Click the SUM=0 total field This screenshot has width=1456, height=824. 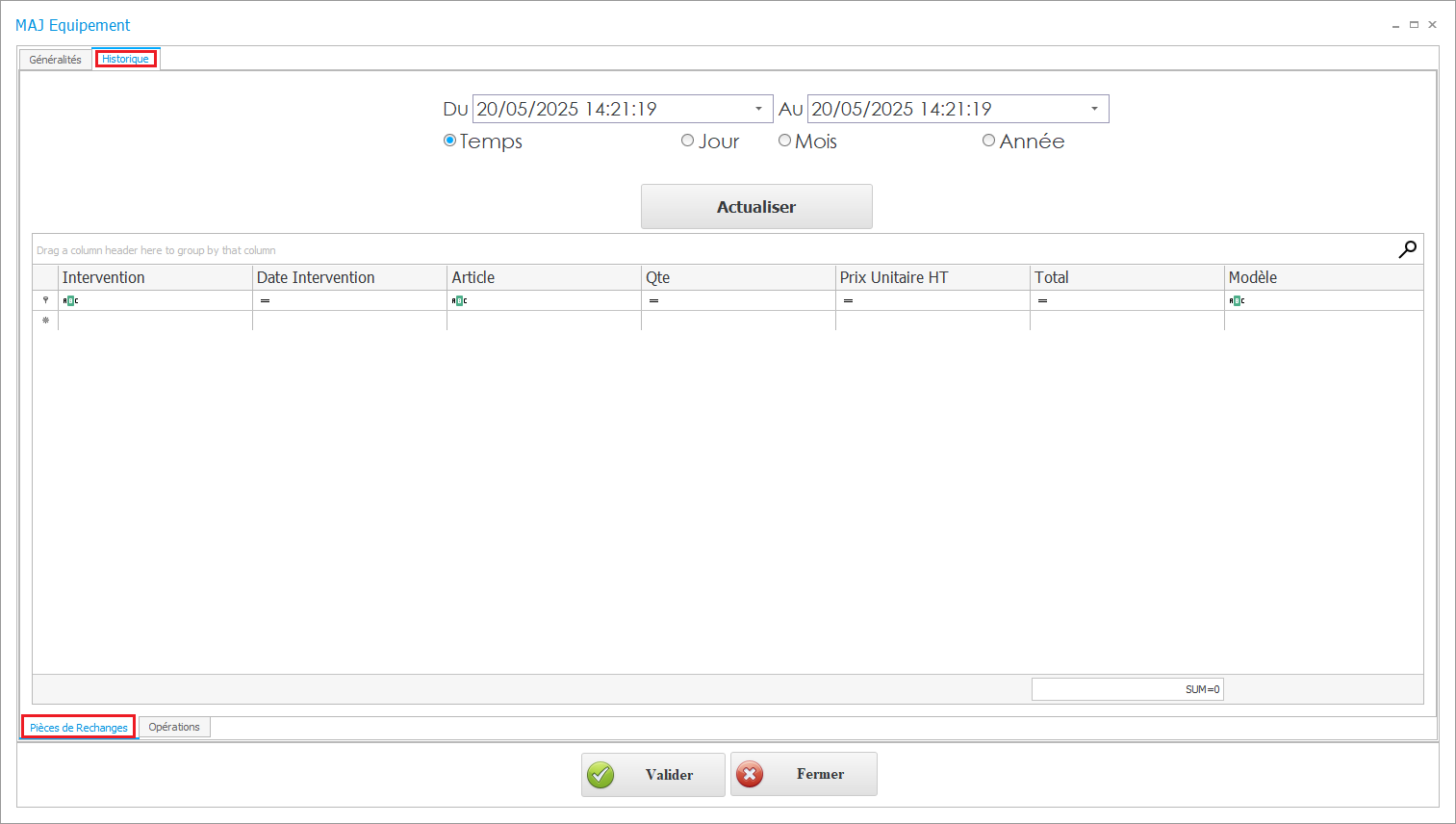[x=1127, y=688]
